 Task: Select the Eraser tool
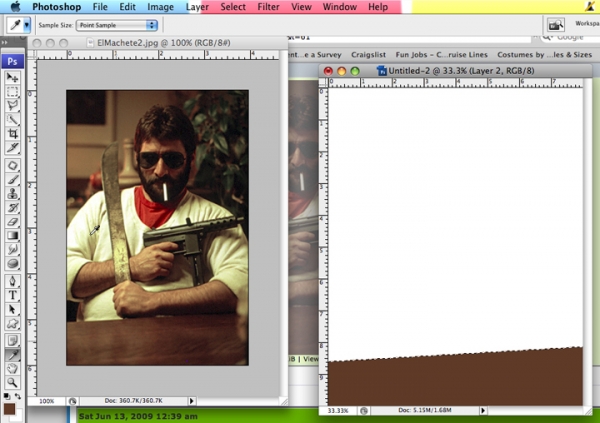point(12,221)
